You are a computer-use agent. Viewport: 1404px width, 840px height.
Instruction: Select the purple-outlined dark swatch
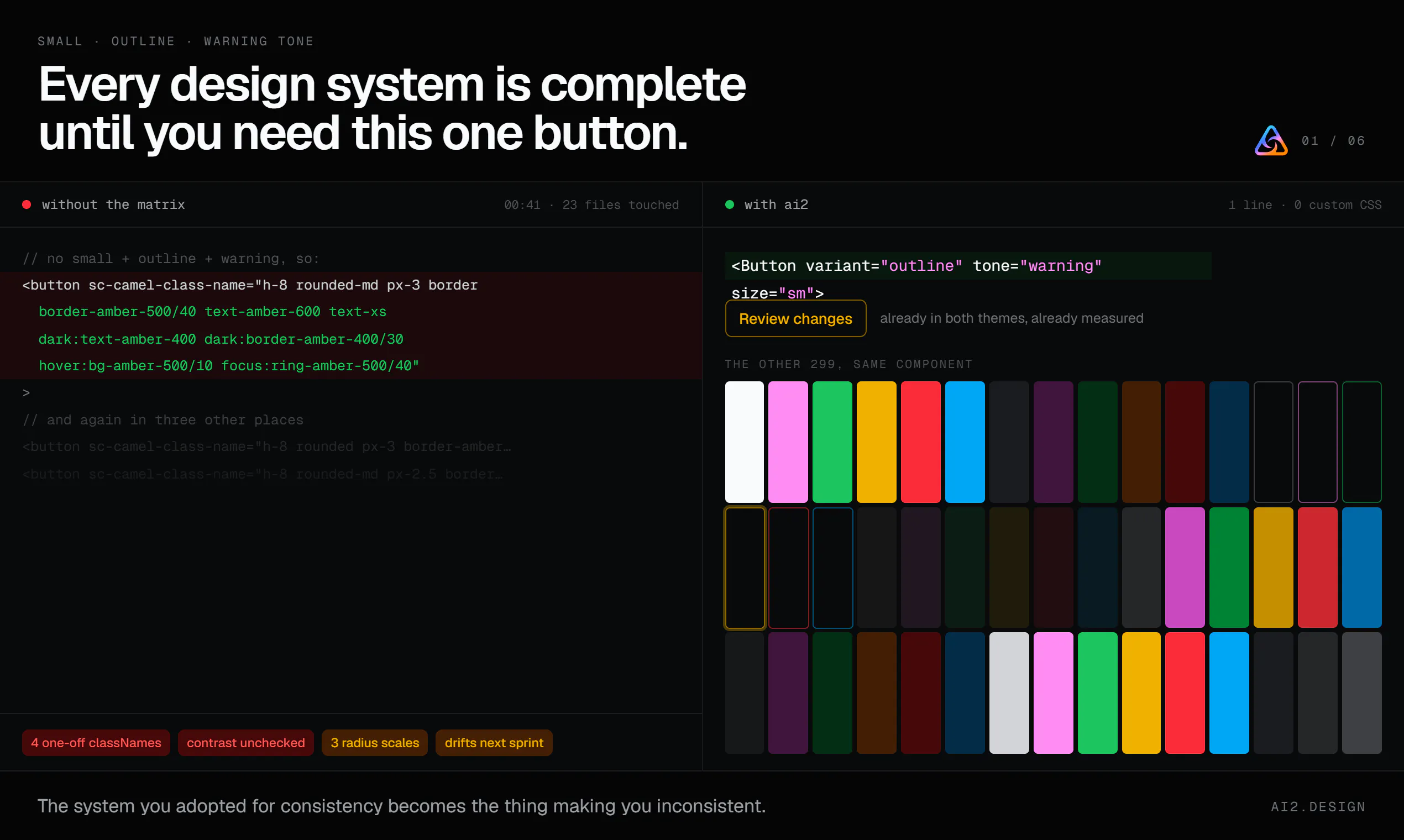tap(1317, 442)
